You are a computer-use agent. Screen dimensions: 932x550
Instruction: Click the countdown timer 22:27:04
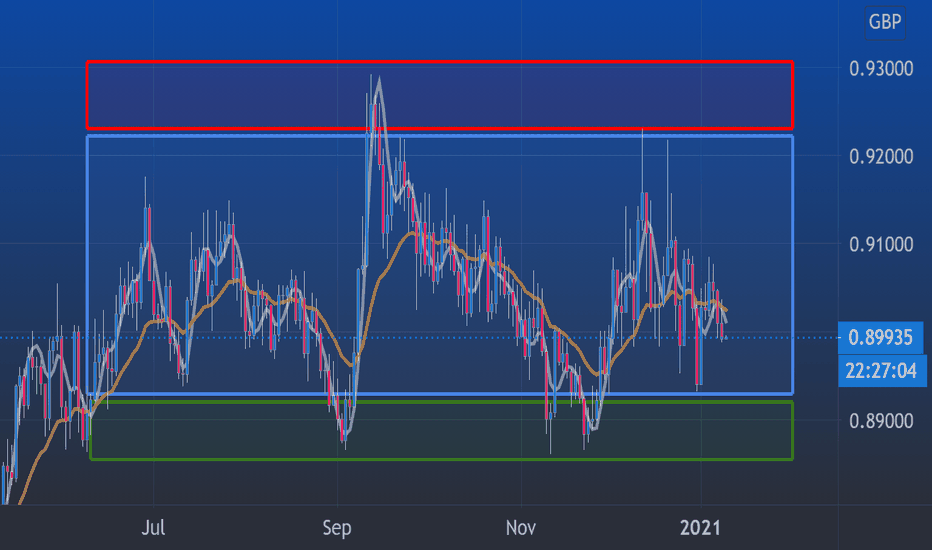(881, 370)
